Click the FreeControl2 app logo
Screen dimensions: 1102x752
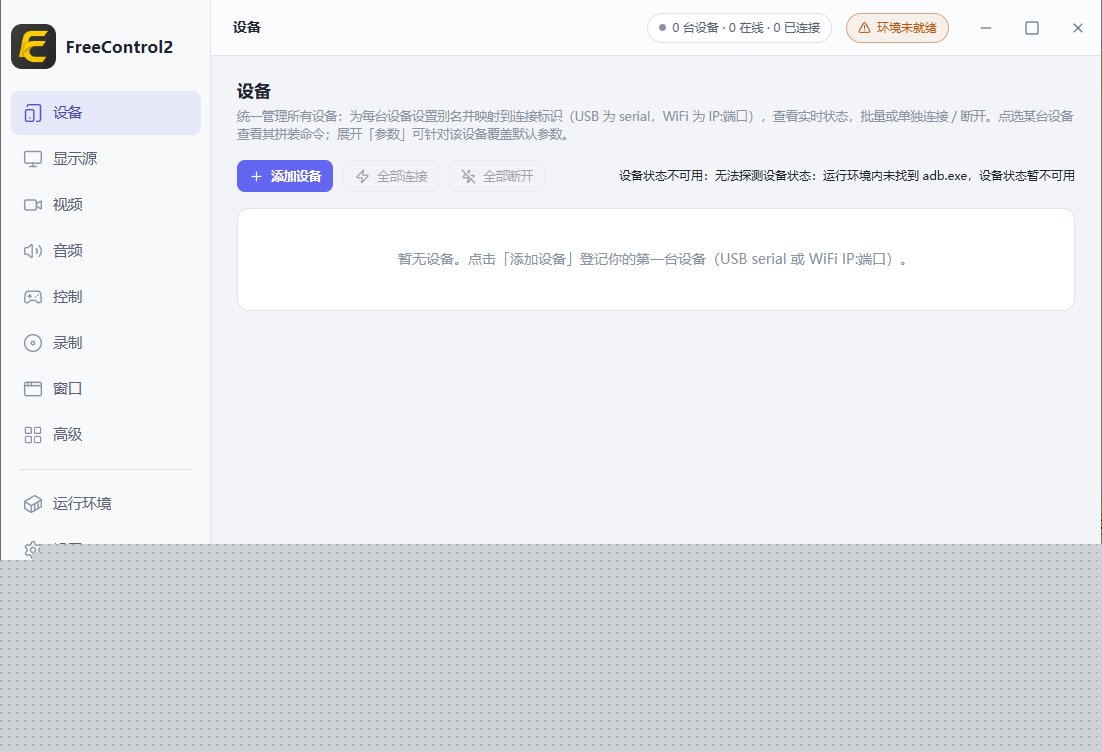[x=33, y=46]
